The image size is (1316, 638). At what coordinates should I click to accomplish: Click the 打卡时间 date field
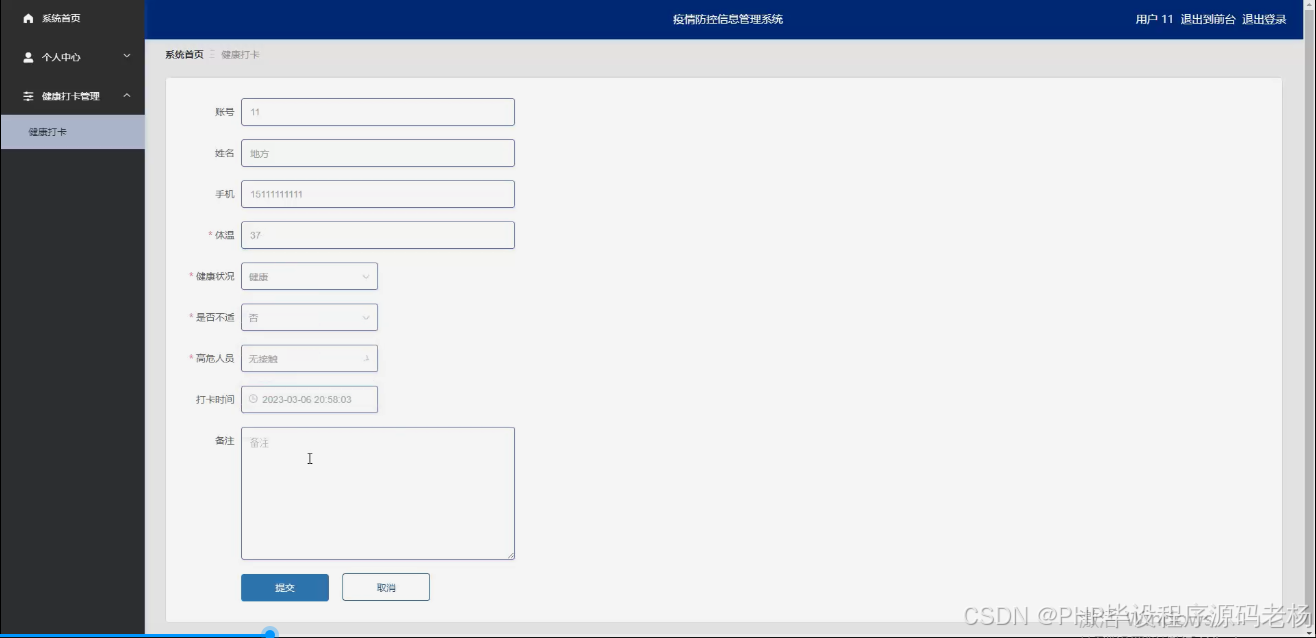coord(309,399)
